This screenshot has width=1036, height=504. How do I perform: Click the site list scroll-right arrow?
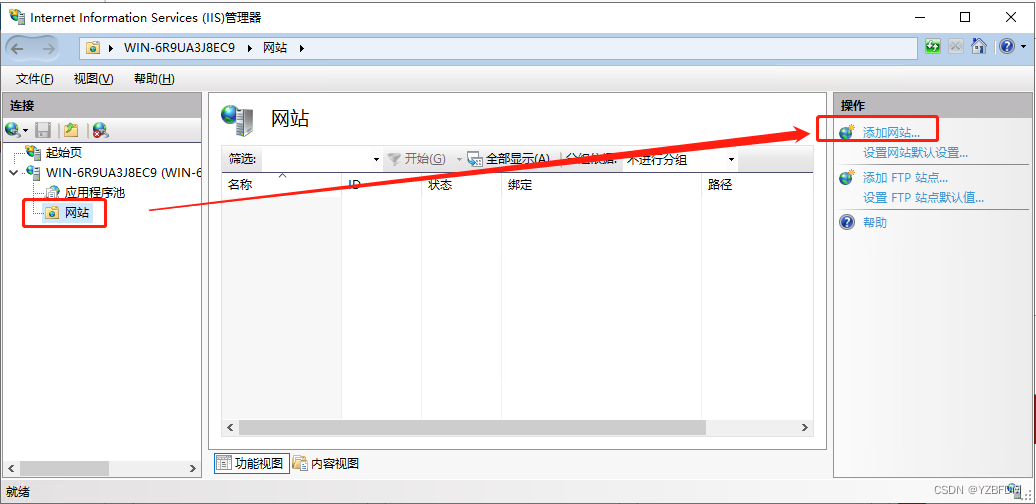(x=804, y=428)
